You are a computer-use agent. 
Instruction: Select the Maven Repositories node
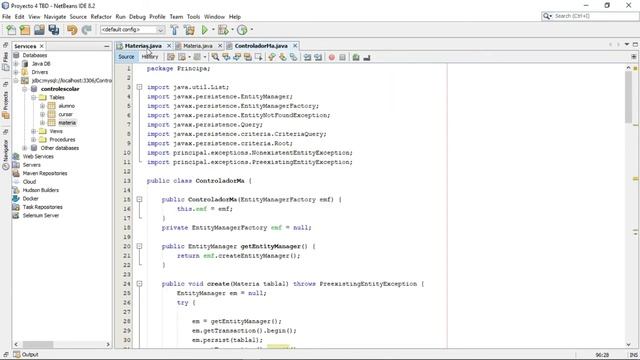coord(45,173)
